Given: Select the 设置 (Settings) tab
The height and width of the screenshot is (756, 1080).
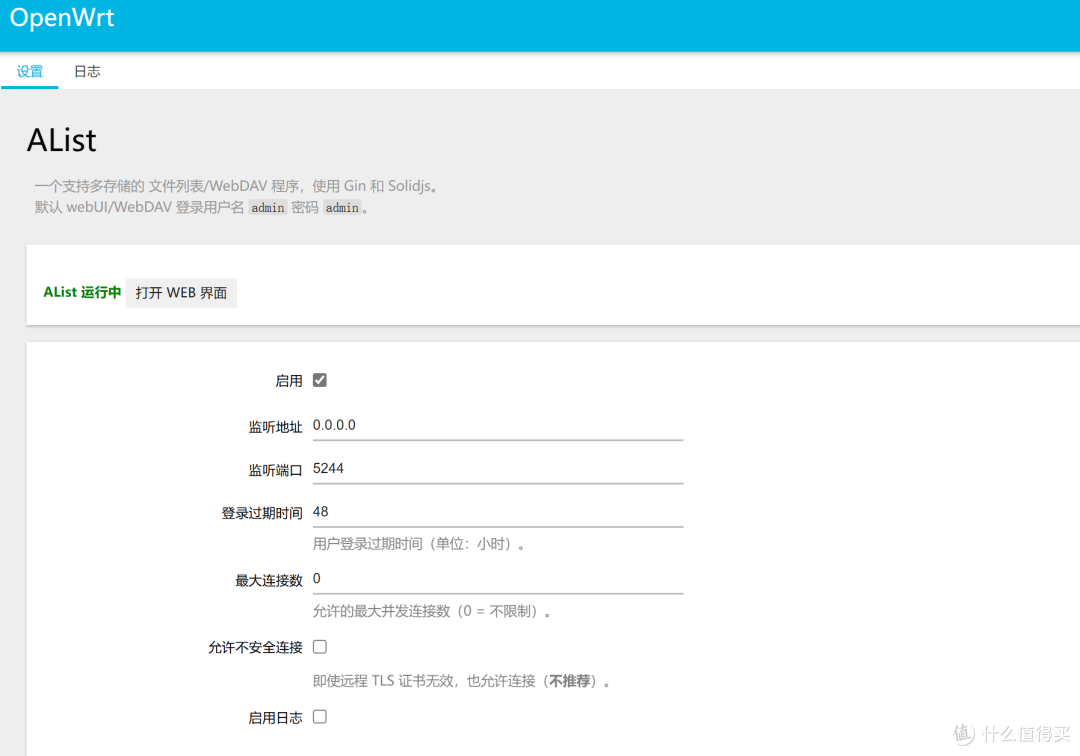Looking at the screenshot, I should click(30, 71).
